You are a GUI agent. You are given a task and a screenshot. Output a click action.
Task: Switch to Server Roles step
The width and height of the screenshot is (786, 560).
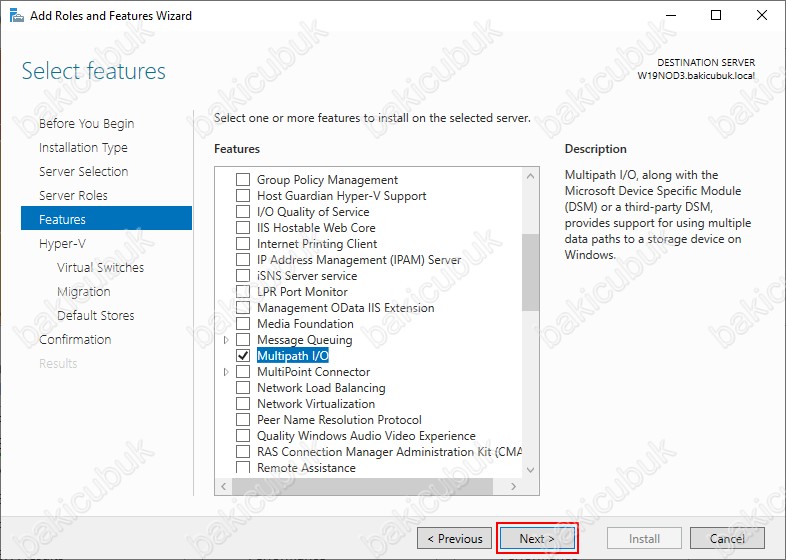73,196
